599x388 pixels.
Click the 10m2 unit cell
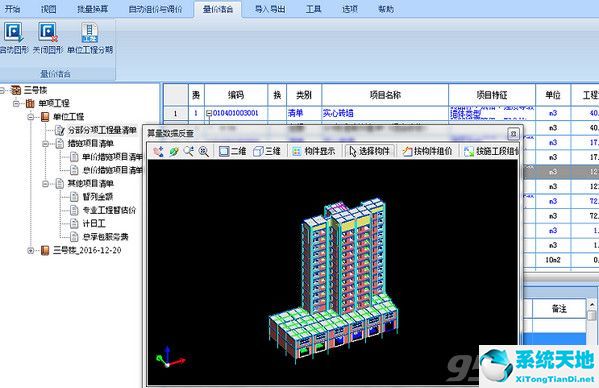pyautogui.click(x=553, y=260)
